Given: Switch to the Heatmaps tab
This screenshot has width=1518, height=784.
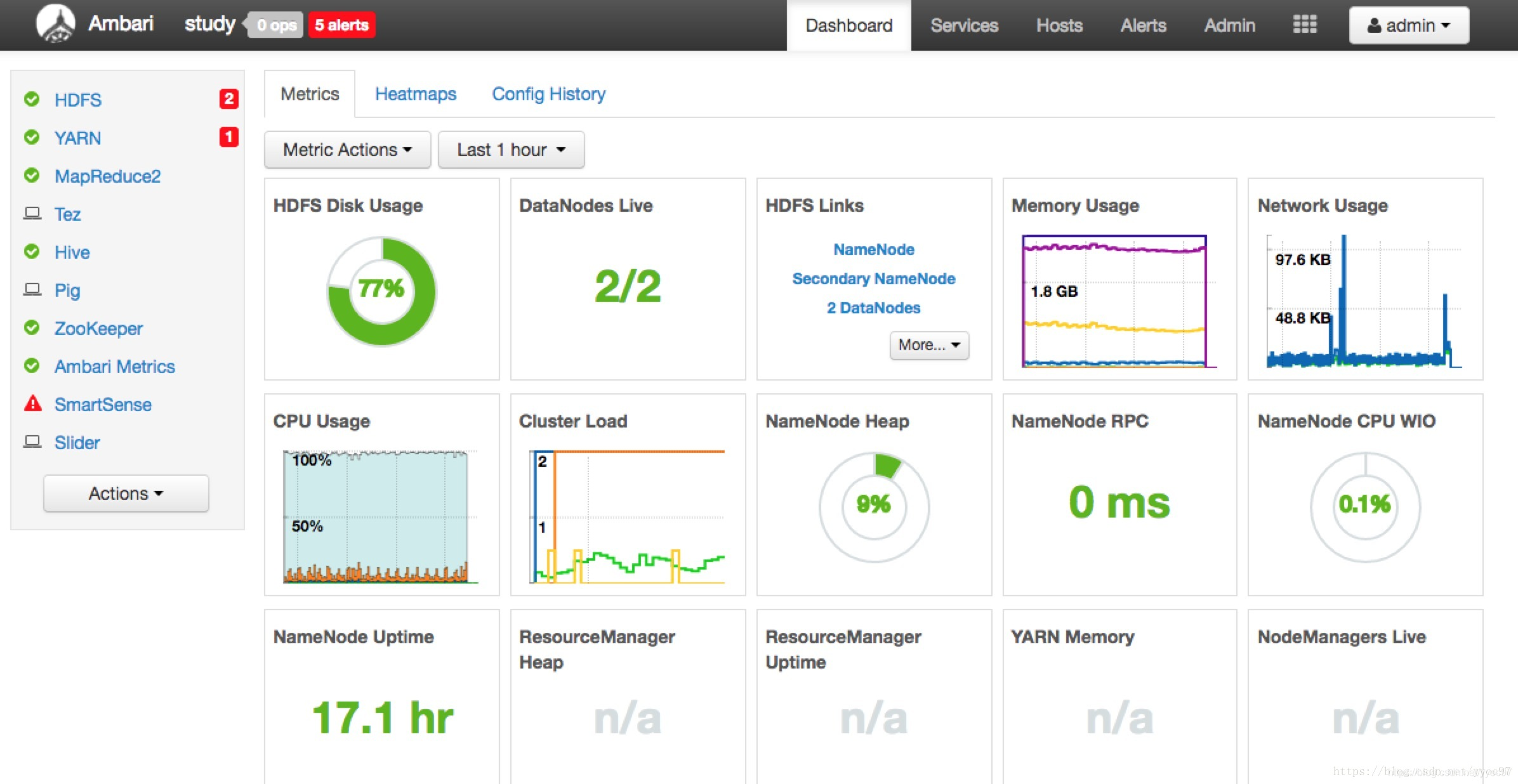Looking at the screenshot, I should point(416,94).
